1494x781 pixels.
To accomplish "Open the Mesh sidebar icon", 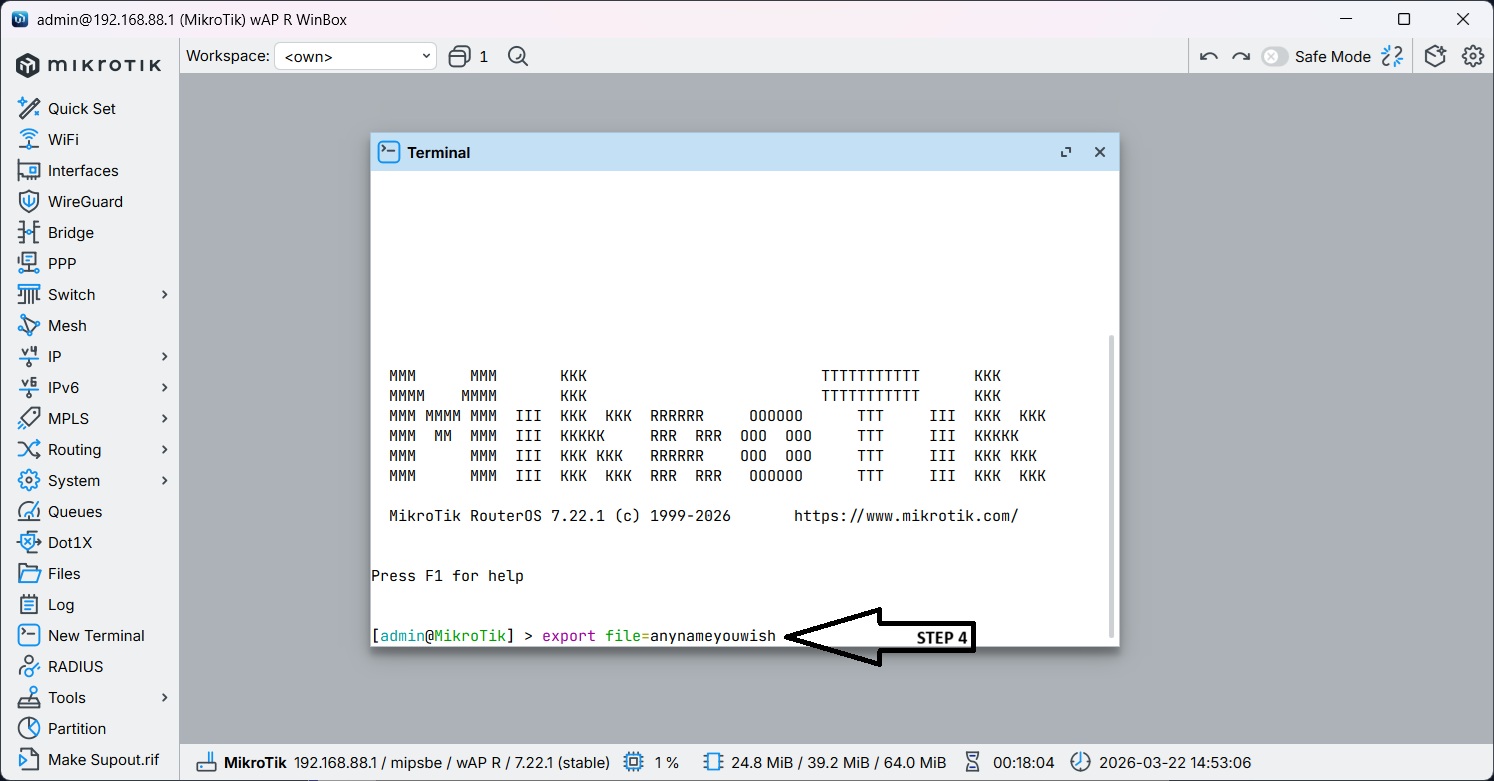I will click(29, 325).
